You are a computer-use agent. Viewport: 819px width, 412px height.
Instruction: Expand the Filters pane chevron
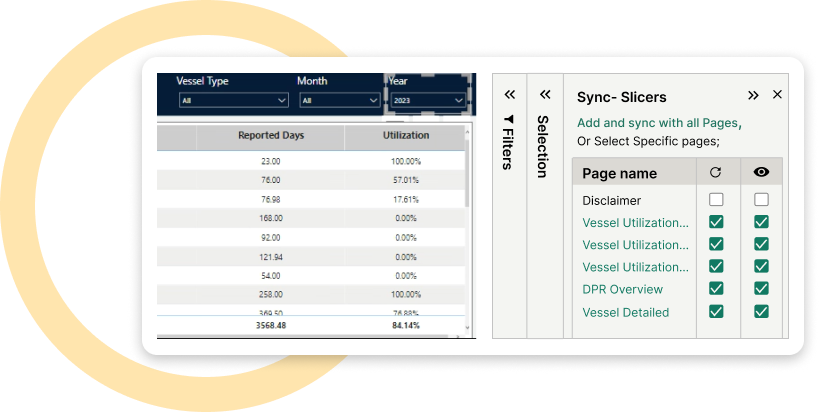coord(509,94)
